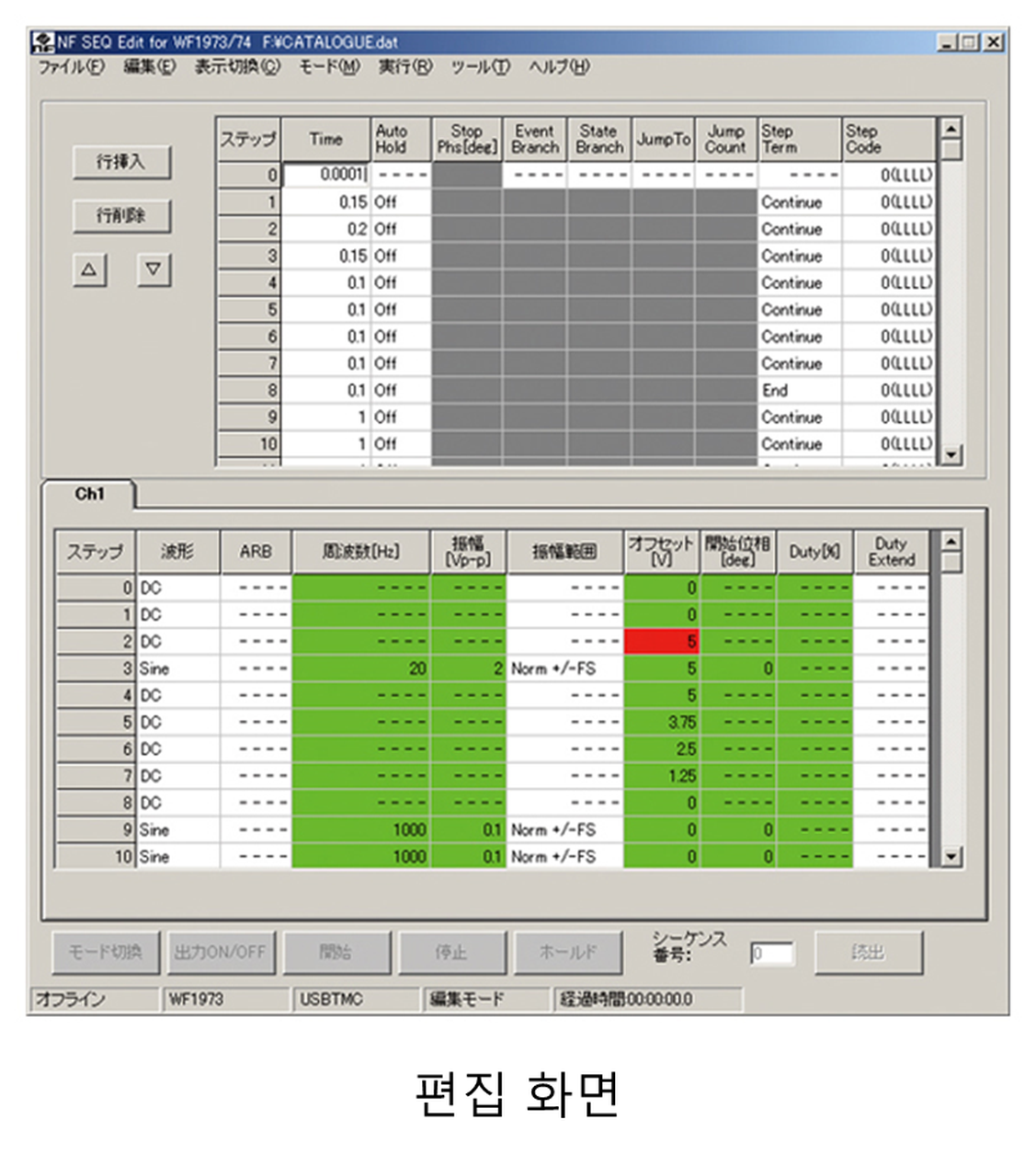Click the 編集モード status bar entry
1036x1154 pixels.
[x=487, y=1000]
